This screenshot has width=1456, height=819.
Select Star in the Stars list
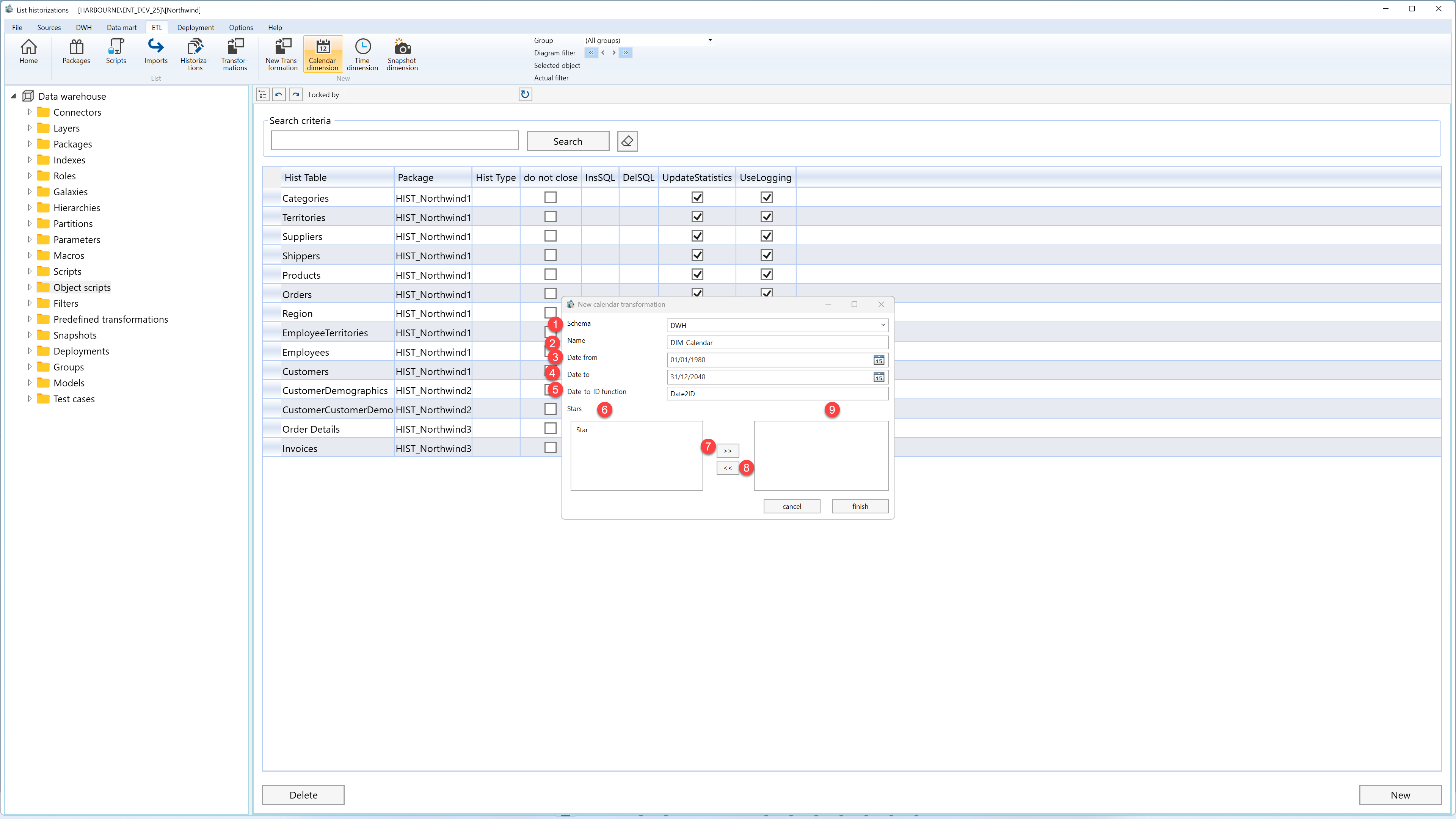click(582, 430)
